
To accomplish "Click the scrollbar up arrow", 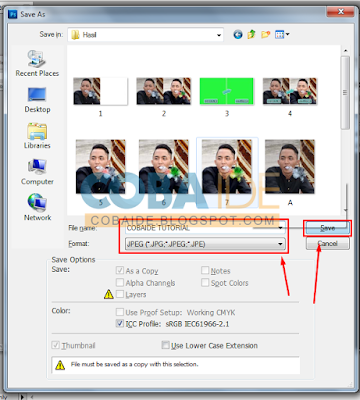I will pyautogui.click(x=345, y=51).
